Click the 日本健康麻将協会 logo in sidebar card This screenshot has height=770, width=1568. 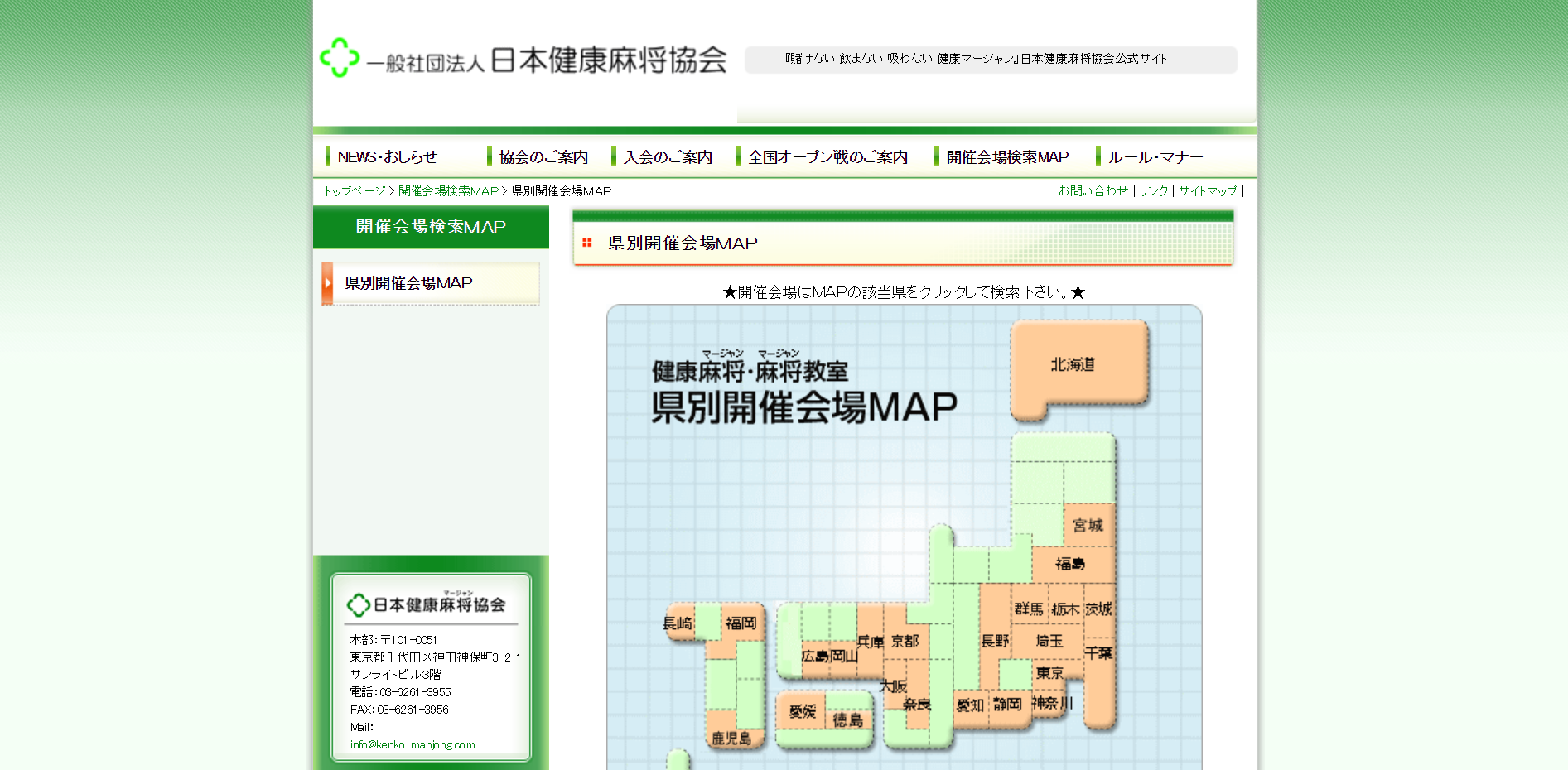[427, 604]
